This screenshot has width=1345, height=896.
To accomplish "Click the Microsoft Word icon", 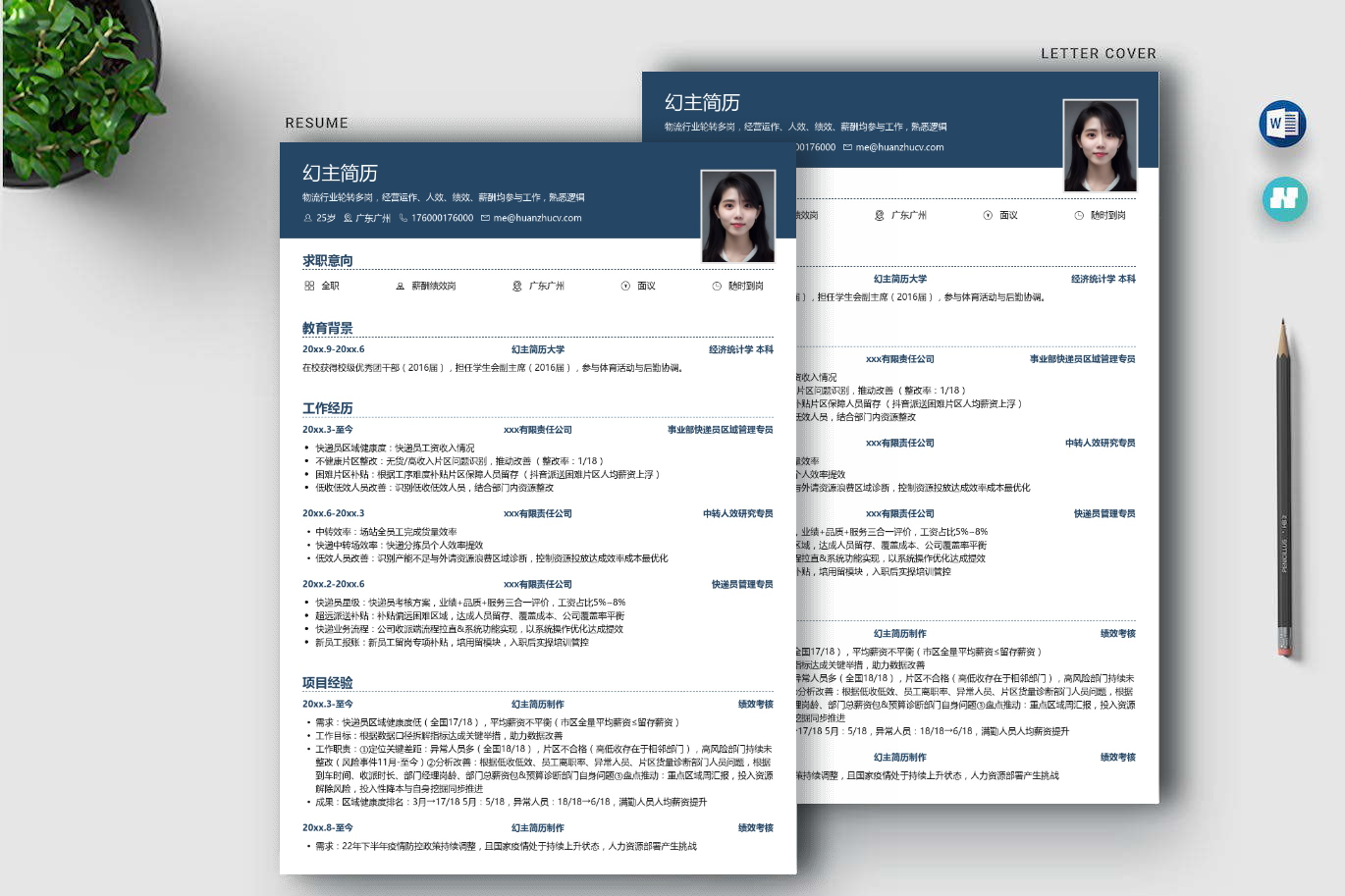I will 1282,124.
